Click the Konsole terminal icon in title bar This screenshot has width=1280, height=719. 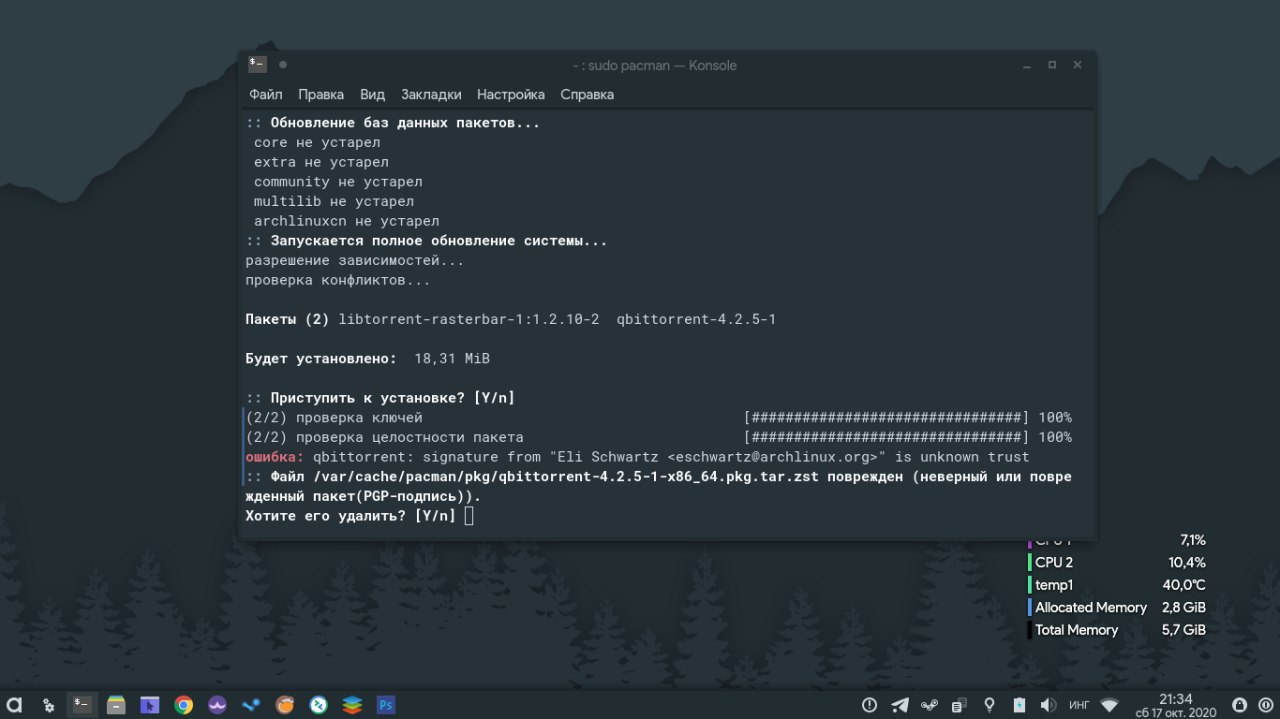(x=258, y=65)
